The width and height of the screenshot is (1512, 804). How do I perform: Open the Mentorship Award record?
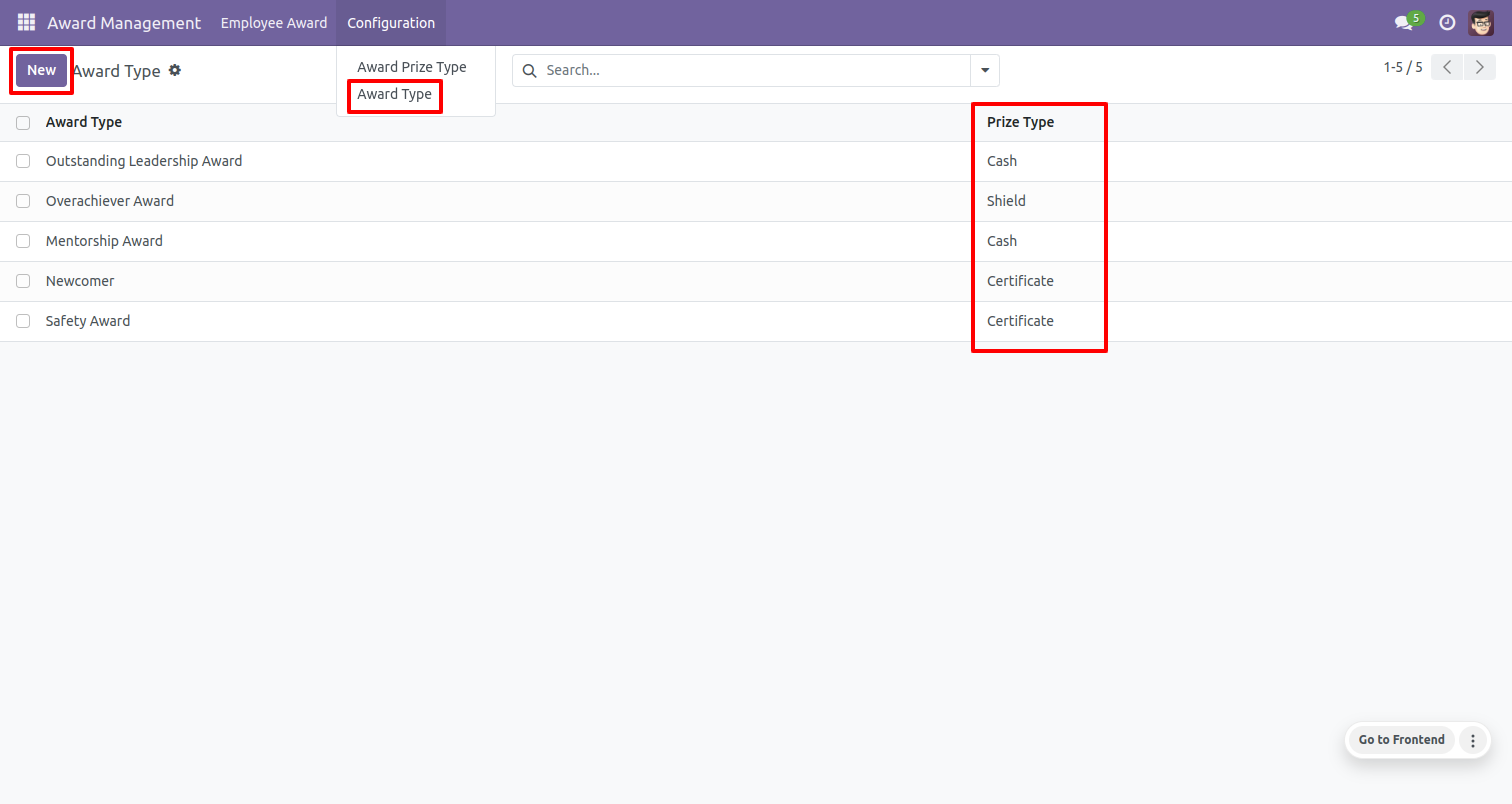[104, 241]
